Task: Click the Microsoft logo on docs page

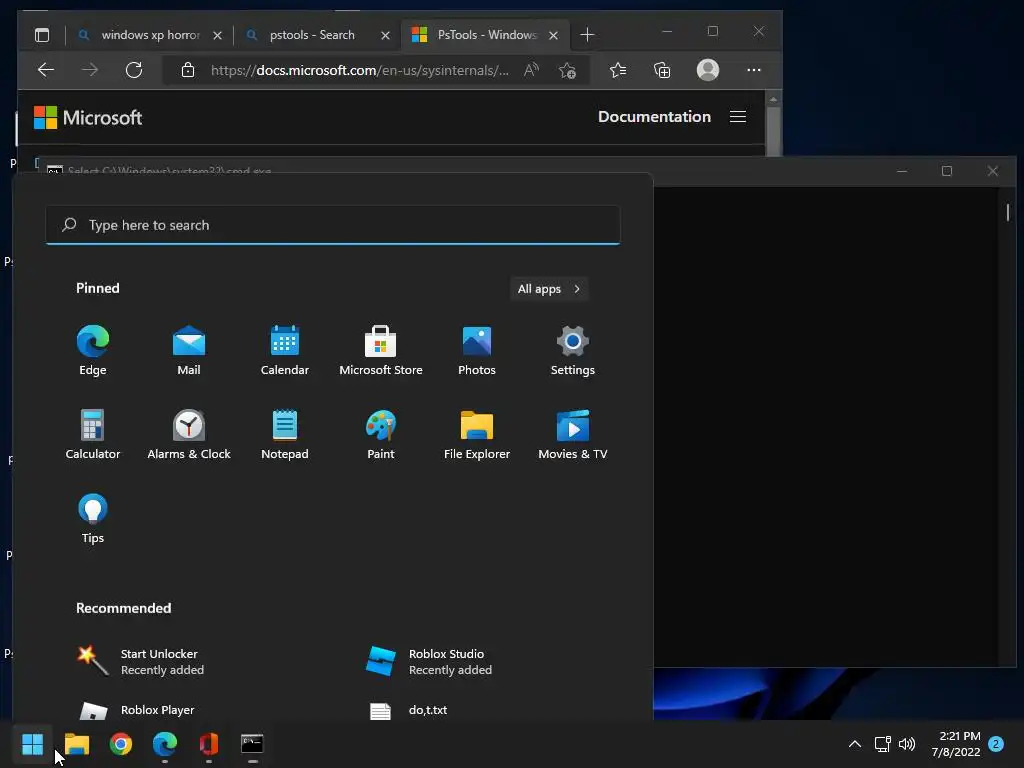Action: tap(88, 118)
